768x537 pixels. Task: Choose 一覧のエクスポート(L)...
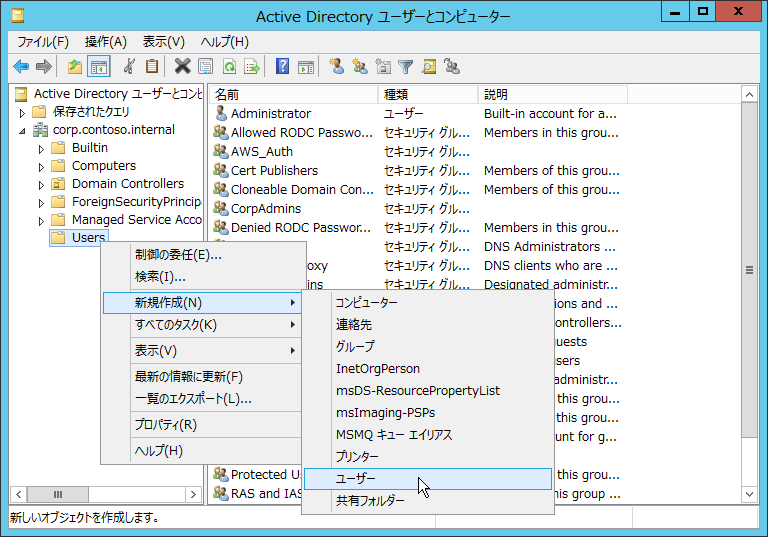point(201,399)
